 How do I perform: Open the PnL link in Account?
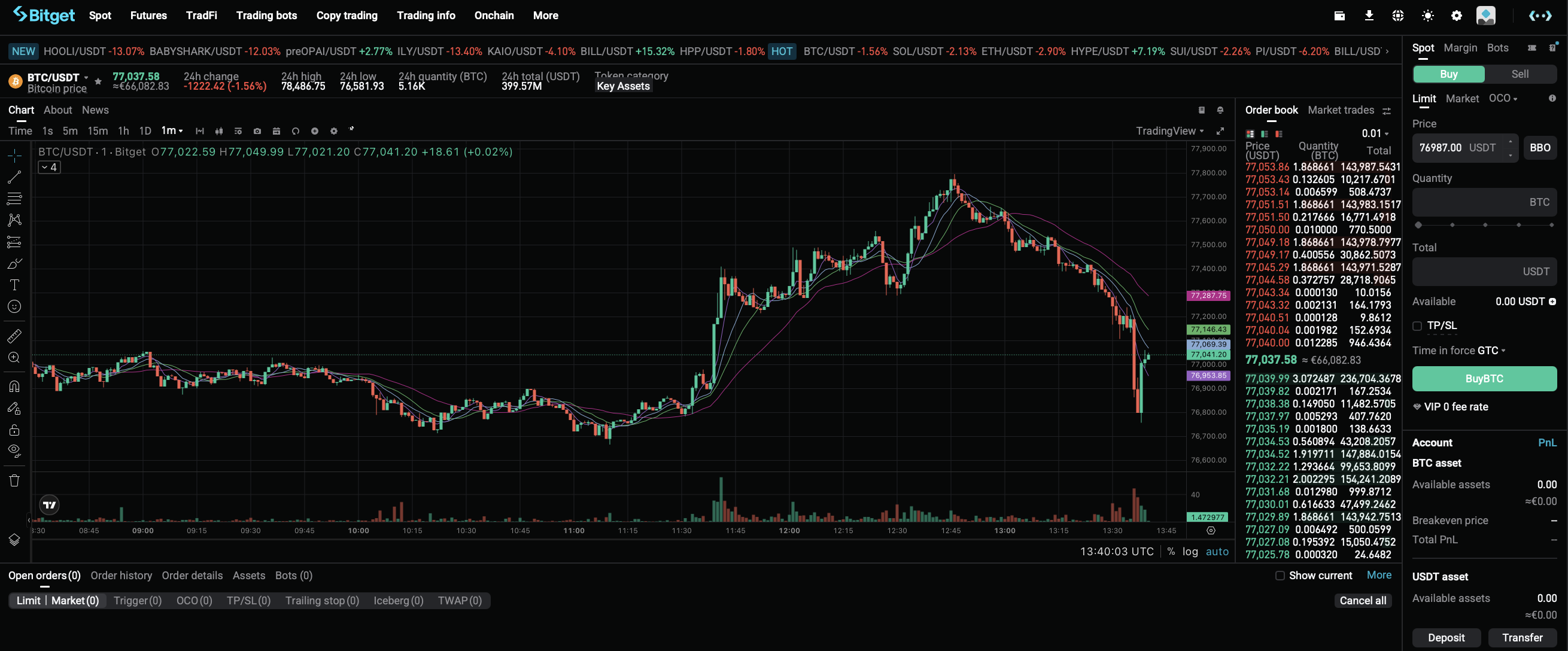click(1546, 443)
